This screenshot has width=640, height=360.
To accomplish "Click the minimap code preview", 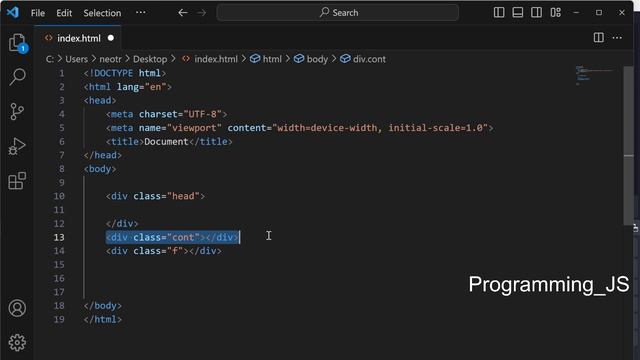I will [x=594, y=75].
